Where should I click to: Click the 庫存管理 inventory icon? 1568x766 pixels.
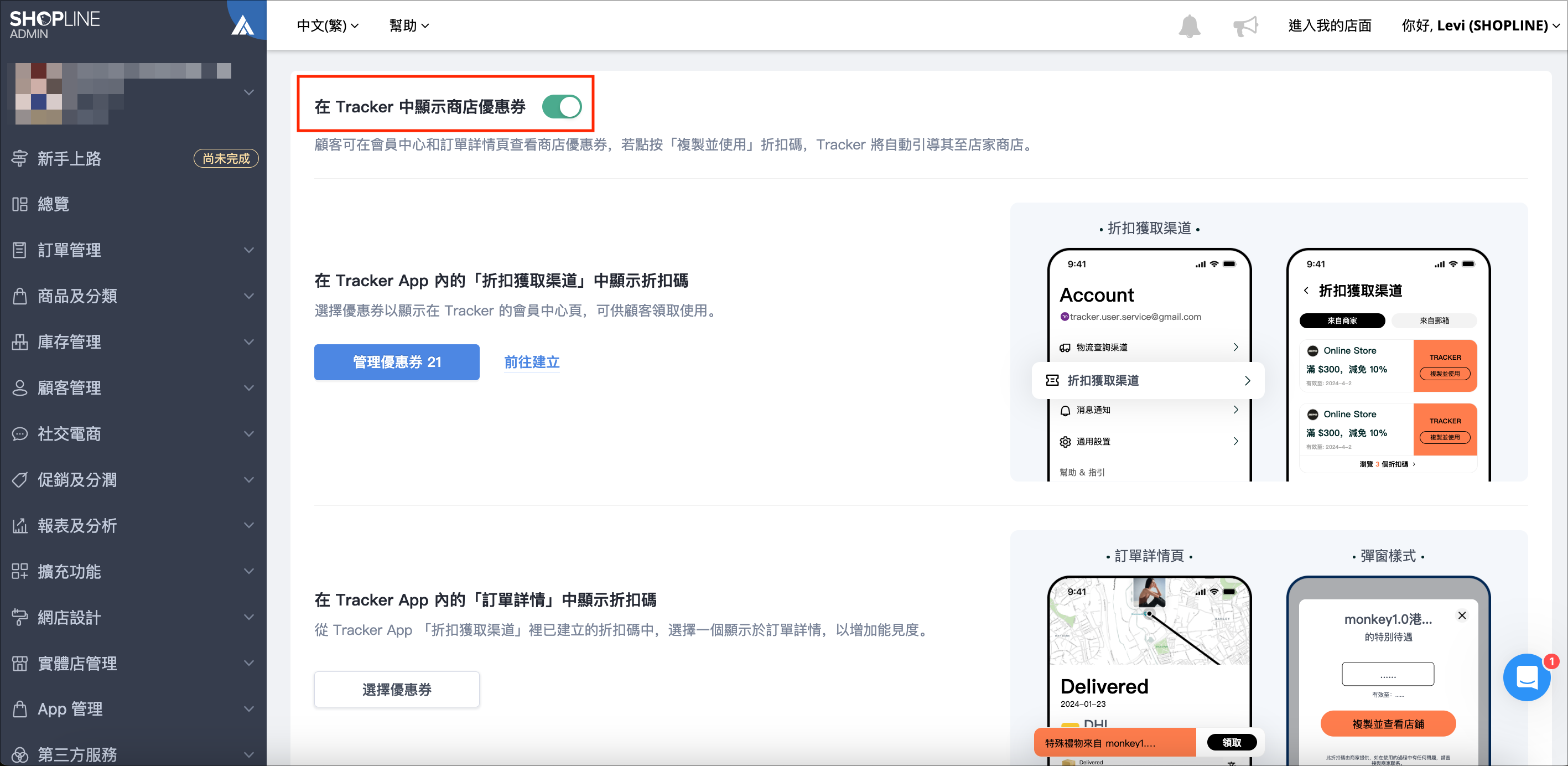click(x=19, y=341)
